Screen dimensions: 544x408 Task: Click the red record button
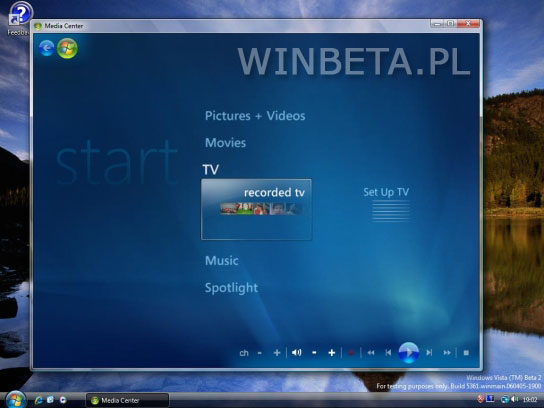[x=351, y=353]
